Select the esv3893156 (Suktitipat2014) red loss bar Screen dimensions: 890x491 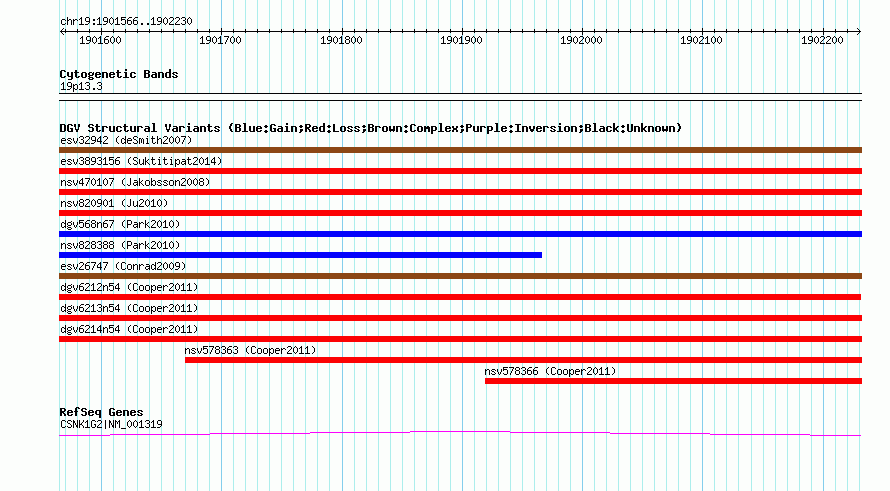460,171
